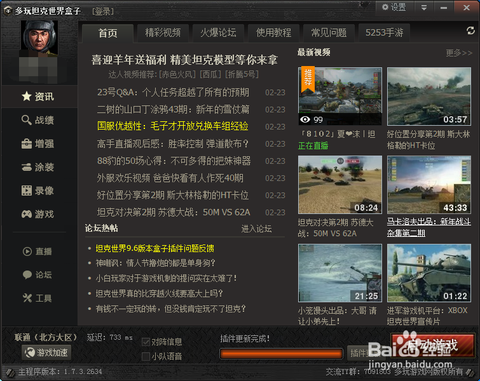Viewport: 480px width, 381px height.
Task: Open news item 外服欢乐视频 爸爸快看
Action: (170, 178)
